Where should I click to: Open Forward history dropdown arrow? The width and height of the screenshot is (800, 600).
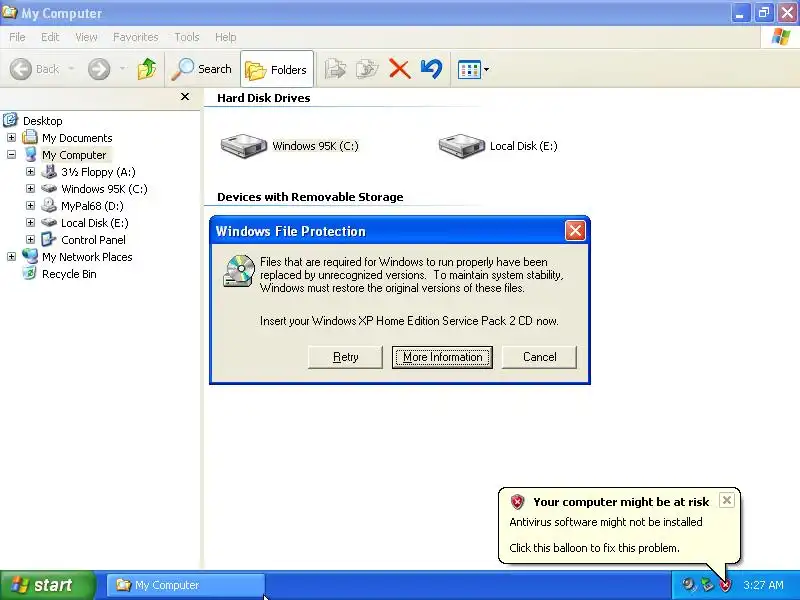[x=122, y=68]
